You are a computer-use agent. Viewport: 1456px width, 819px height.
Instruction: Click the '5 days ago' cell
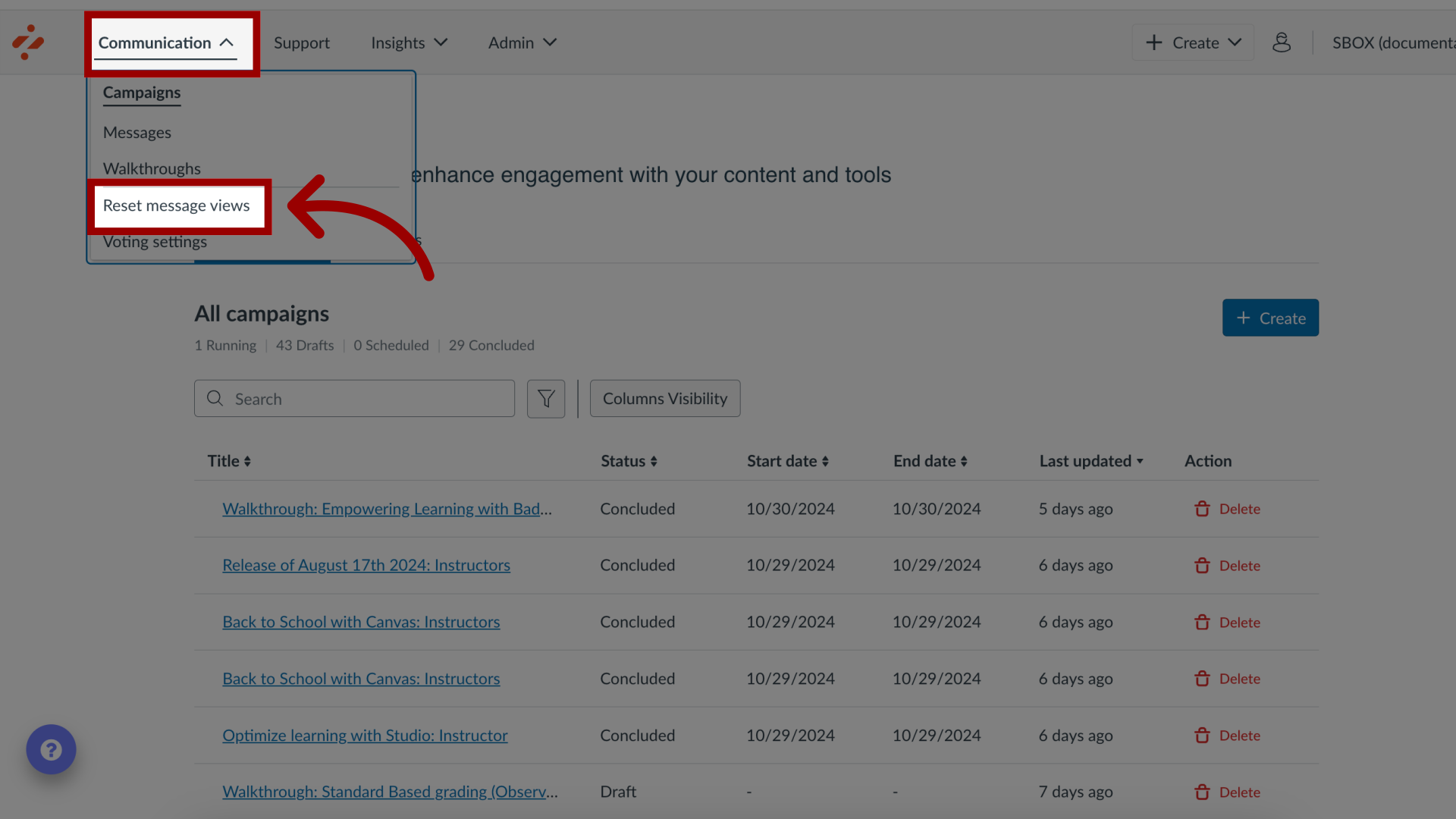(x=1075, y=509)
